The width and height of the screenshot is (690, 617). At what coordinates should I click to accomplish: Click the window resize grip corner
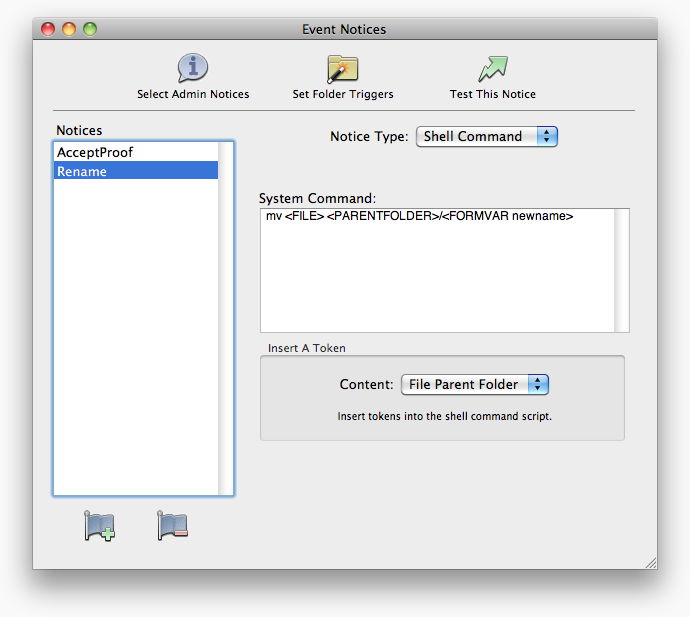(650, 562)
